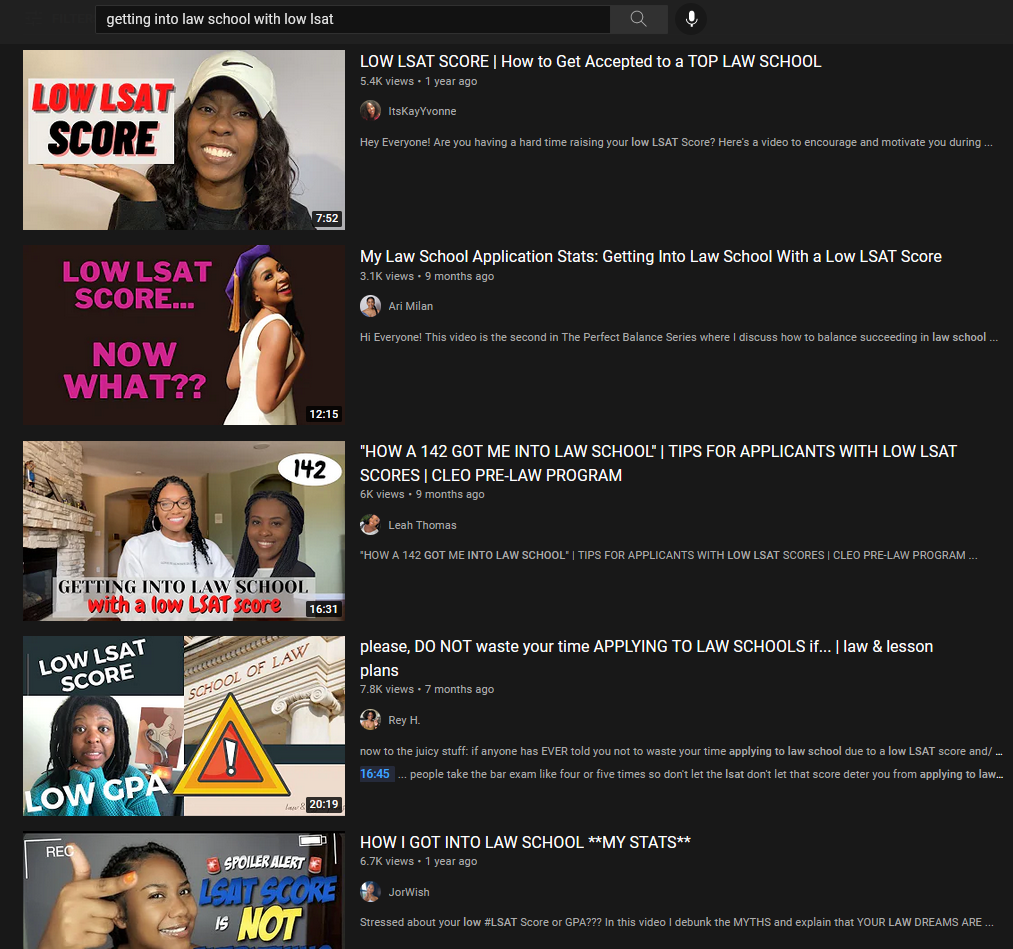
Task: Click the 16:31 duration badge
Action: tap(324, 609)
